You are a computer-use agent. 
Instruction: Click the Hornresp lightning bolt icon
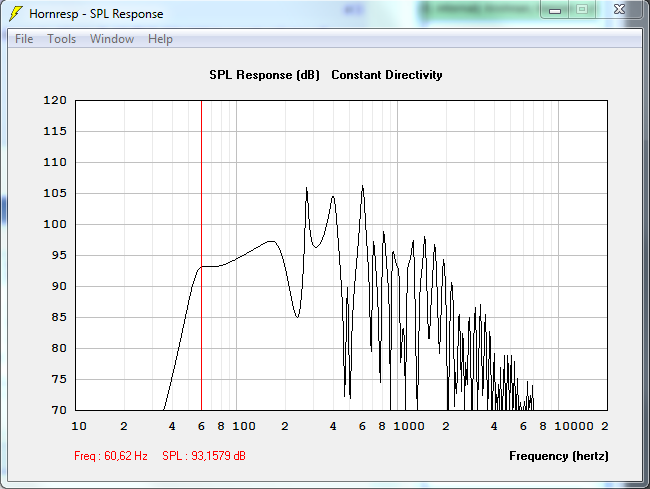point(15,14)
